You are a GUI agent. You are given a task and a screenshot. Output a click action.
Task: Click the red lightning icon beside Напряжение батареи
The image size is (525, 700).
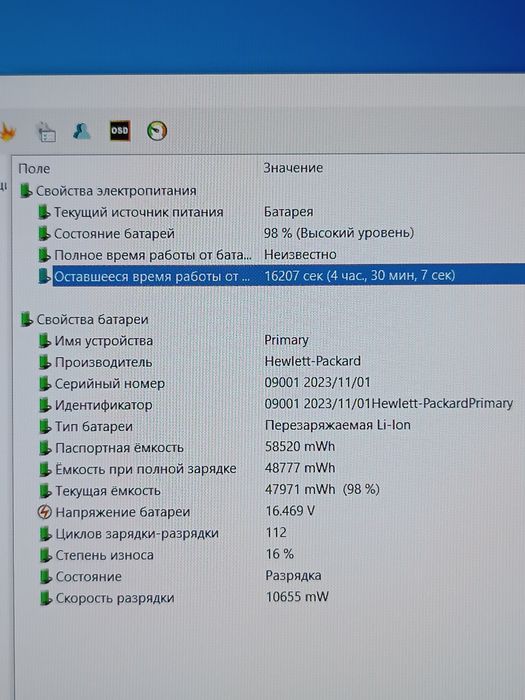(x=44, y=512)
